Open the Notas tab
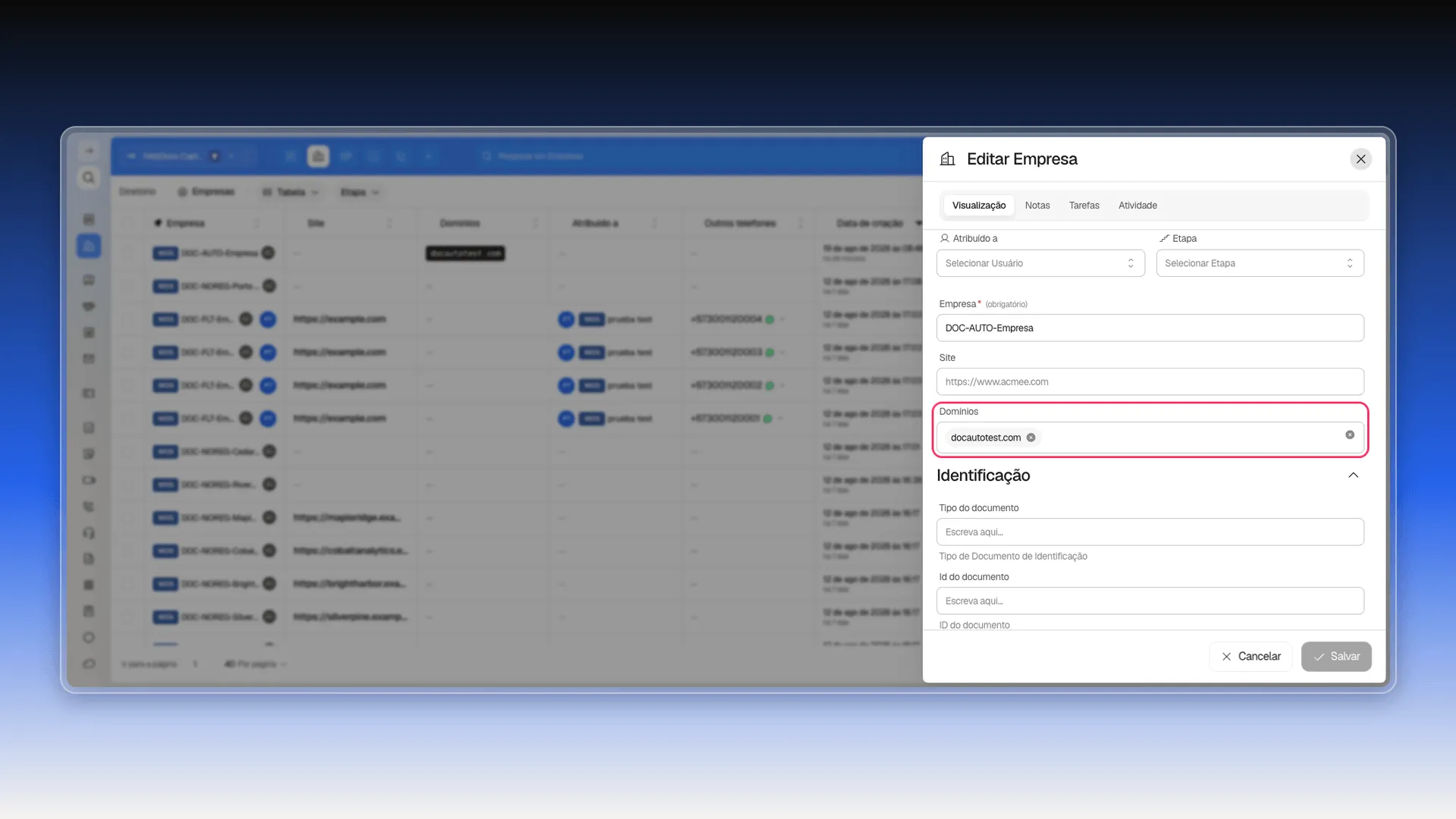Screen dimensions: 1456x819 pyautogui.click(x=1037, y=206)
